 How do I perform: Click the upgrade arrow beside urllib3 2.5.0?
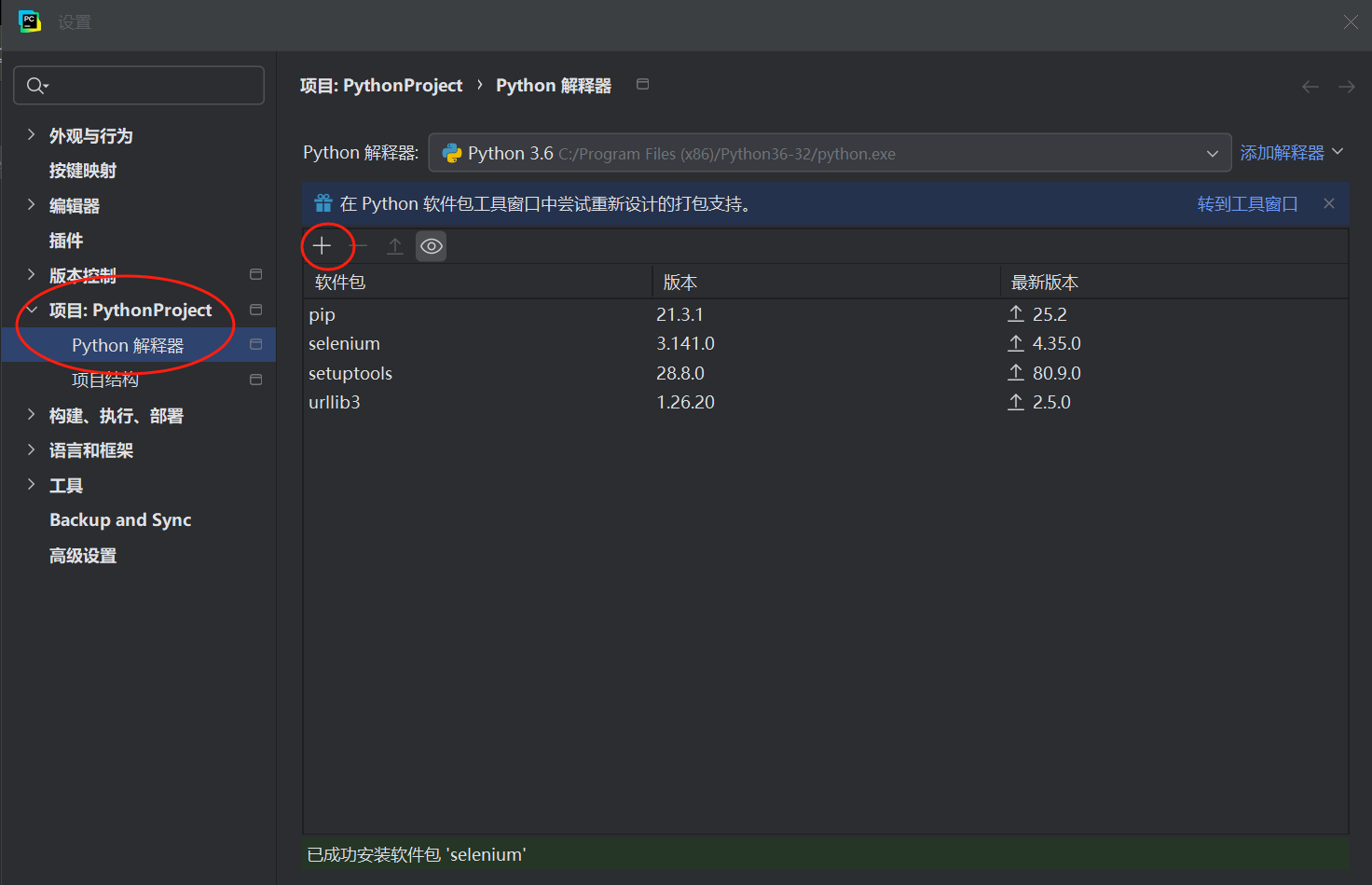point(1016,402)
